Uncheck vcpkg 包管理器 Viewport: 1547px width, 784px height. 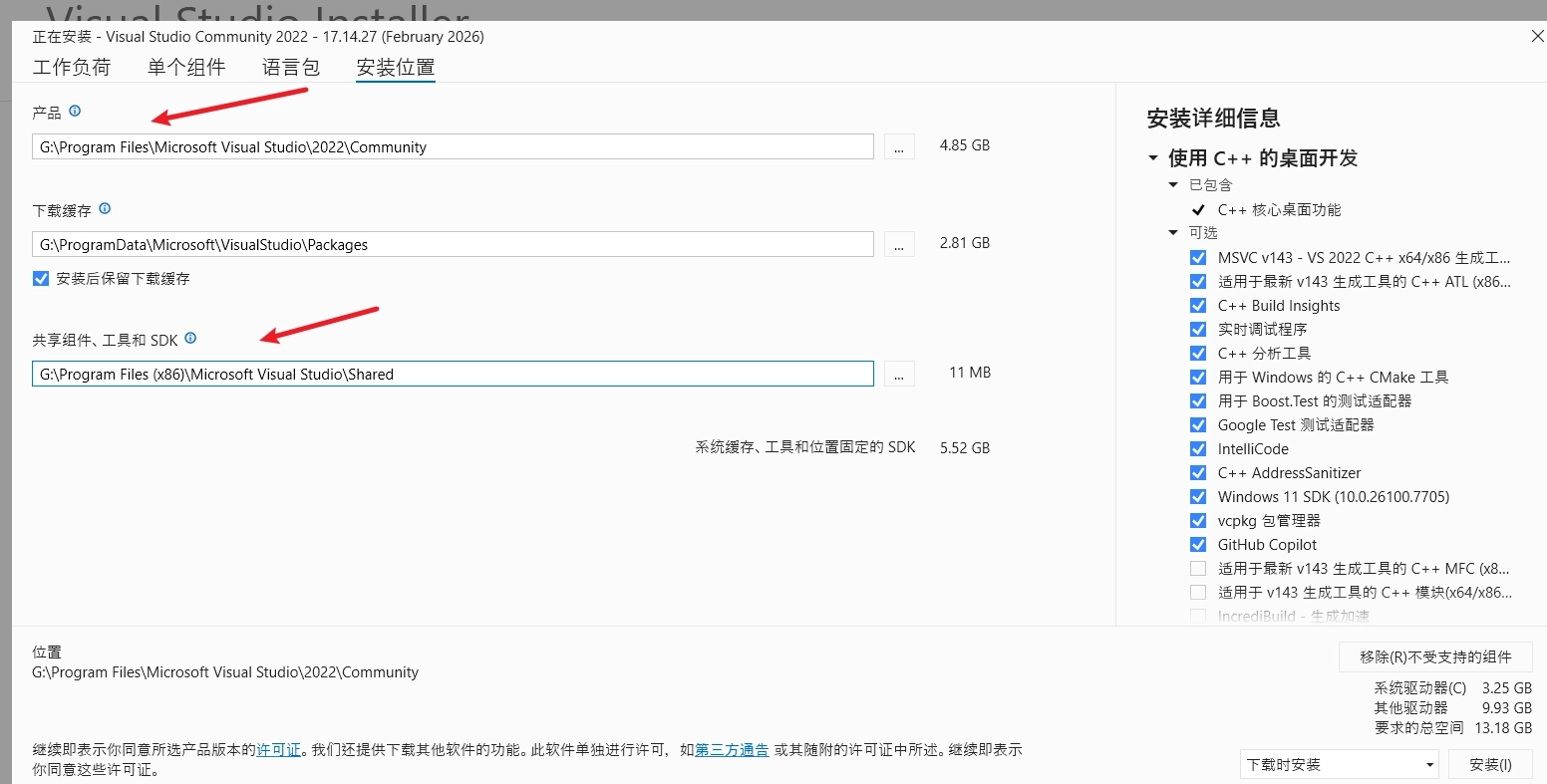1198,521
